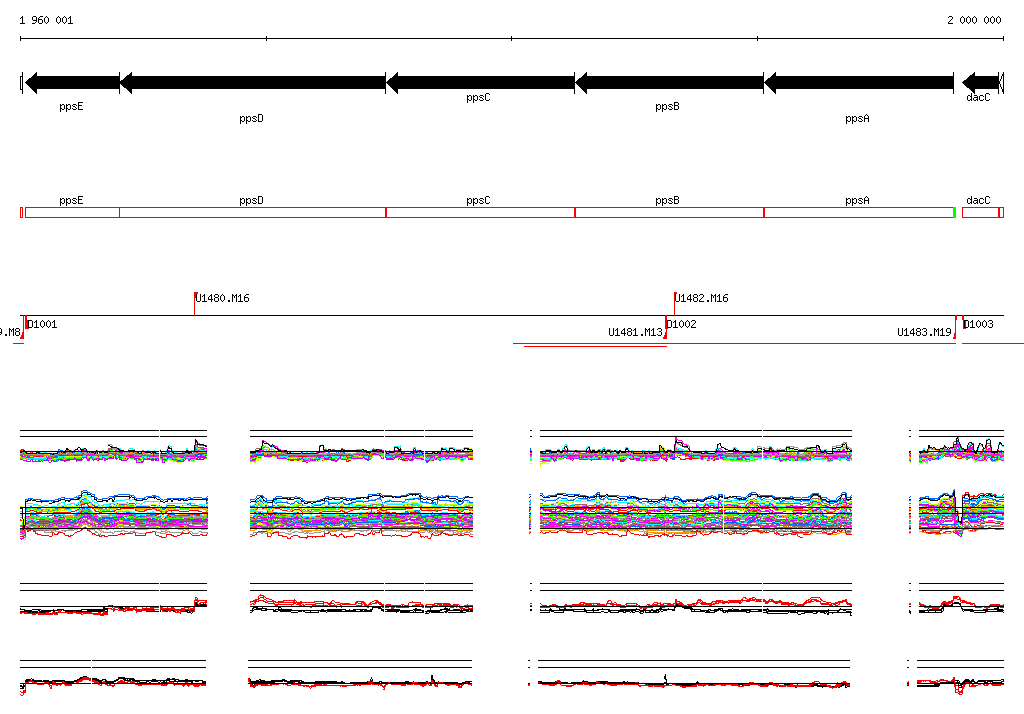Click the U1482.M16 marker label
Viewport: 1024px width, 714px height.
tap(701, 299)
